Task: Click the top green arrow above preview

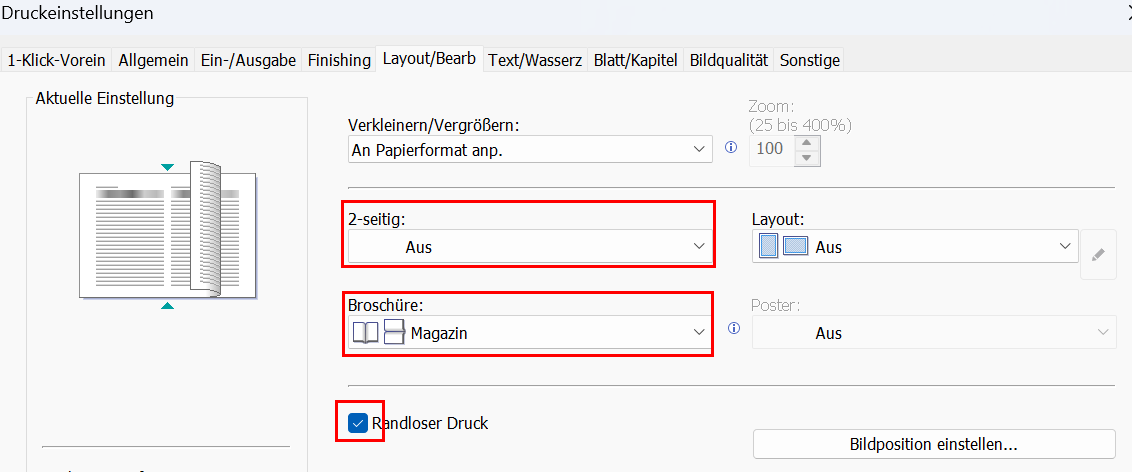Action: 168,166
